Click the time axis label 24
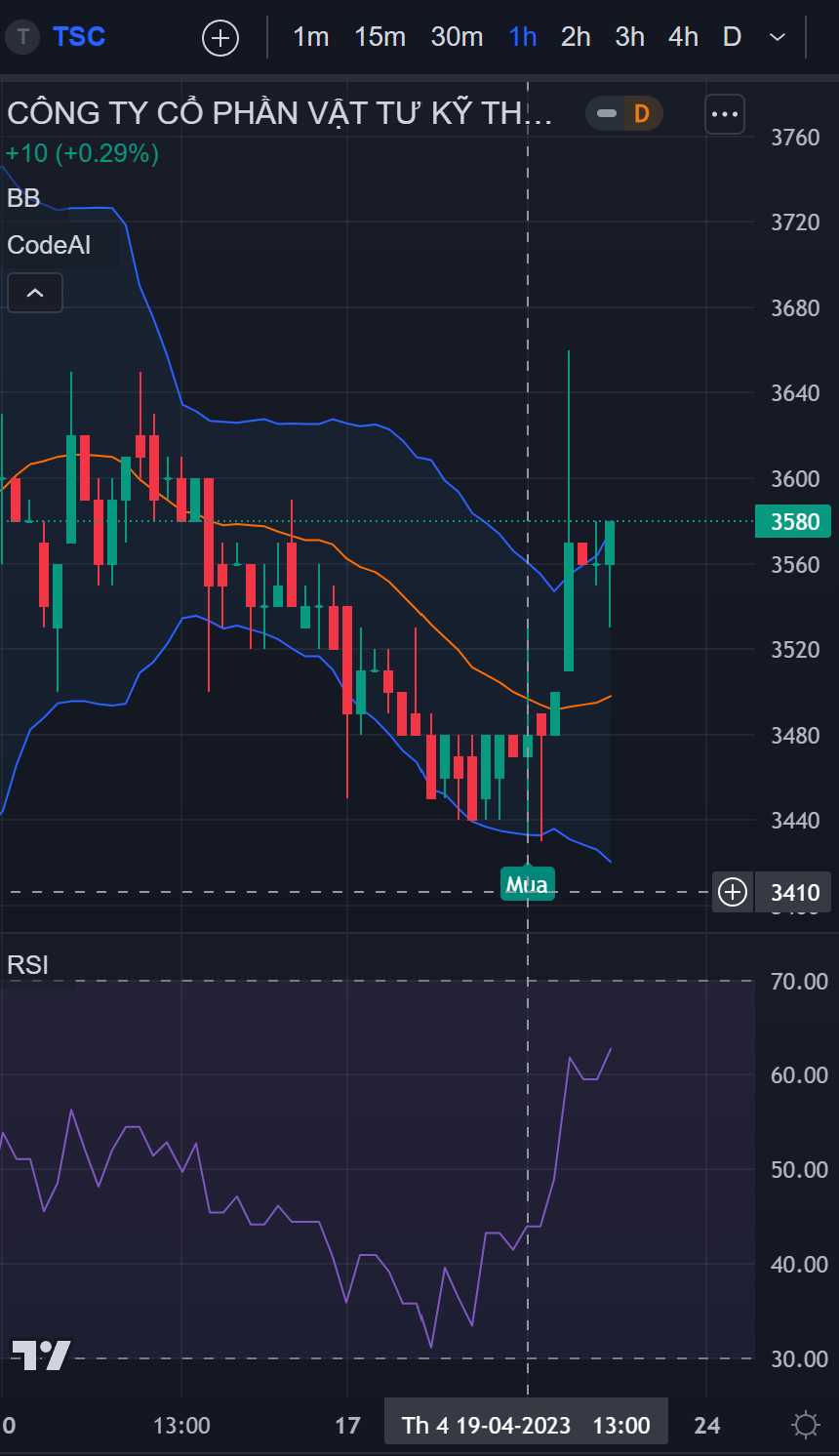Viewport: 839px width, 1456px height. (x=707, y=1425)
